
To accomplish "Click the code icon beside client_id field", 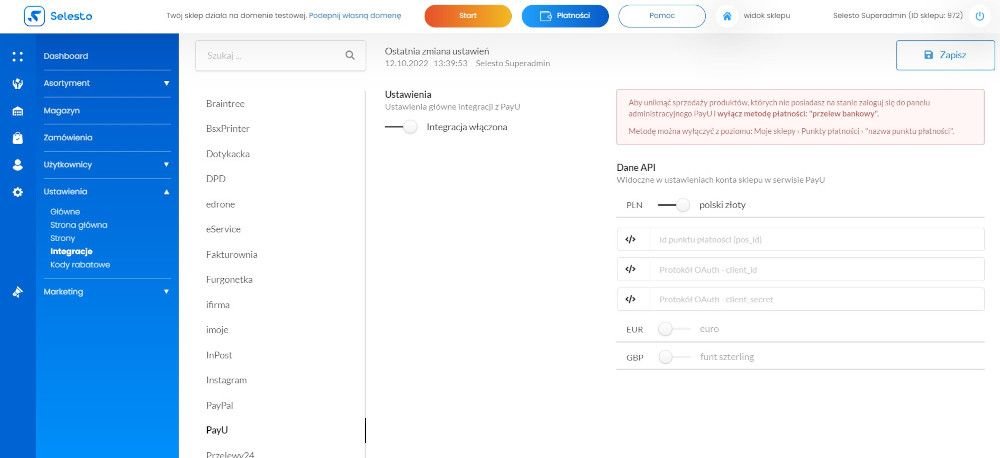I will pyautogui.click(x=630, y=269).
